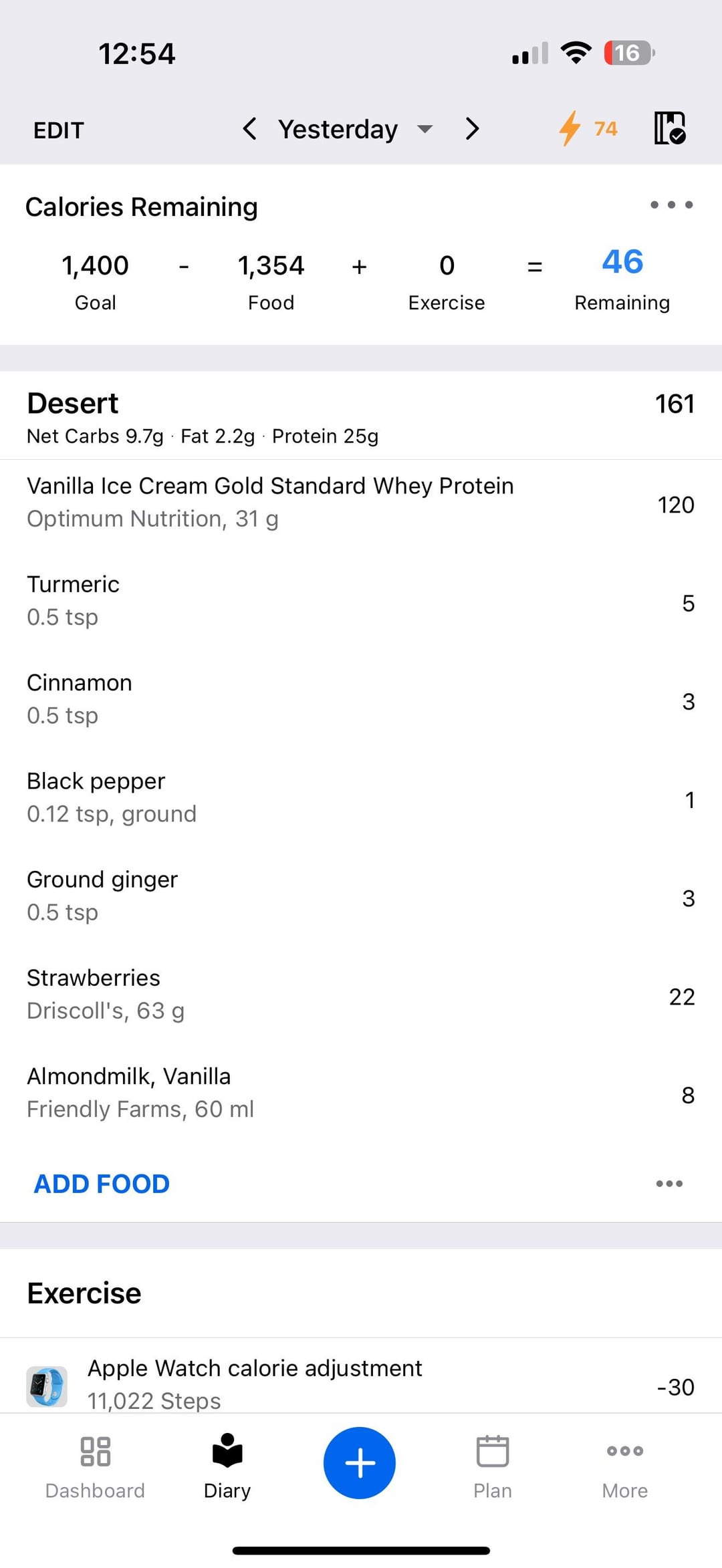722x1568 pixels.
Task: Open Vanilla Ice Cream Whey Protein entry
Action: tap(360, 502)
